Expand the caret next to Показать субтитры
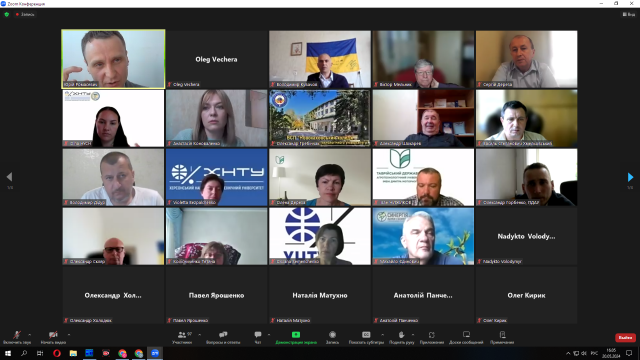The width and height of the screenshot is (640, 360). click(382, 335)
